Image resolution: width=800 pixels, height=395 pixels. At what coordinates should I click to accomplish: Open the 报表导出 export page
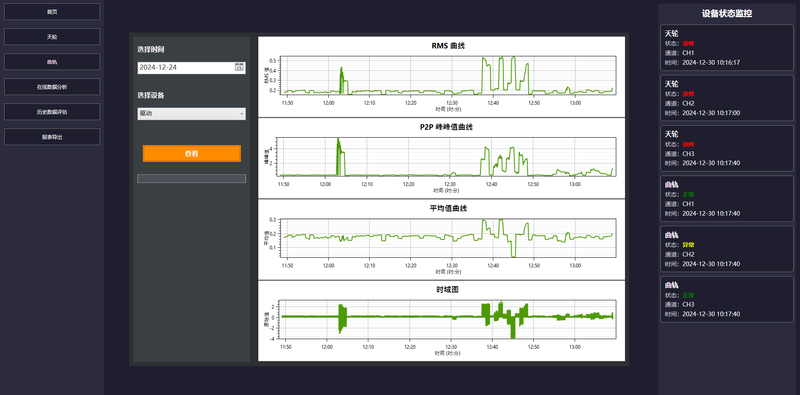[x=52, y=137]
